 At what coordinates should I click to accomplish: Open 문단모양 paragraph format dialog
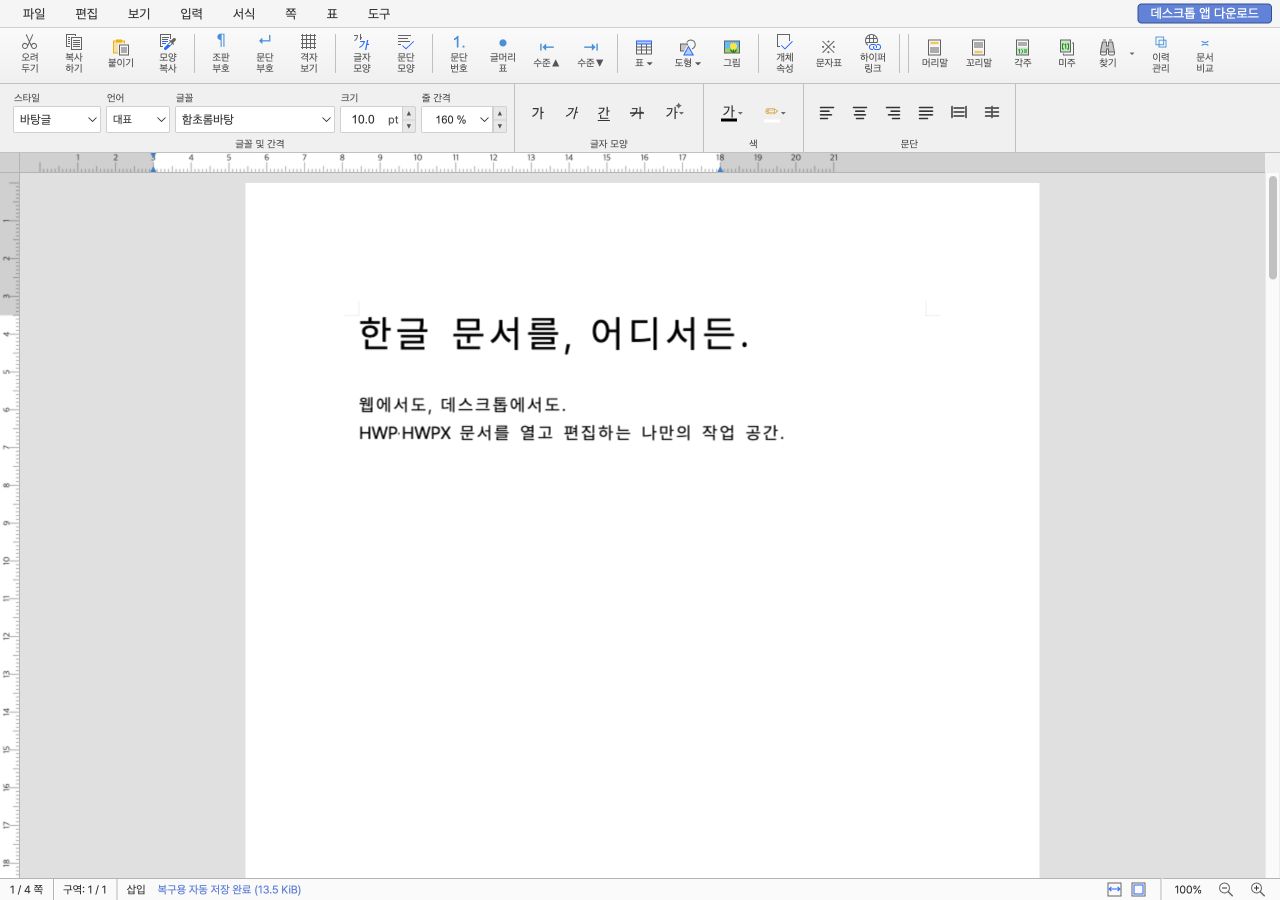tap(406, 53)
